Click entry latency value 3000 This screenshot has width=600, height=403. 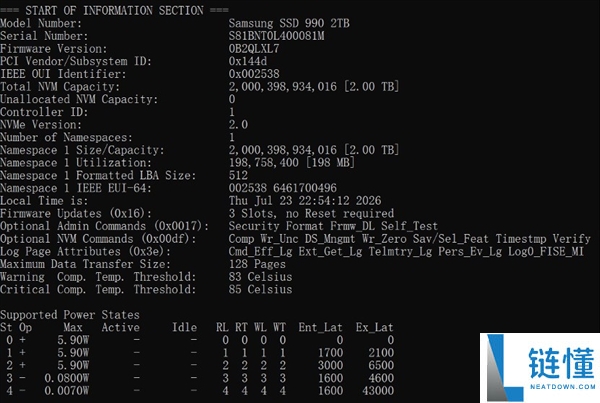pos(331,365)
